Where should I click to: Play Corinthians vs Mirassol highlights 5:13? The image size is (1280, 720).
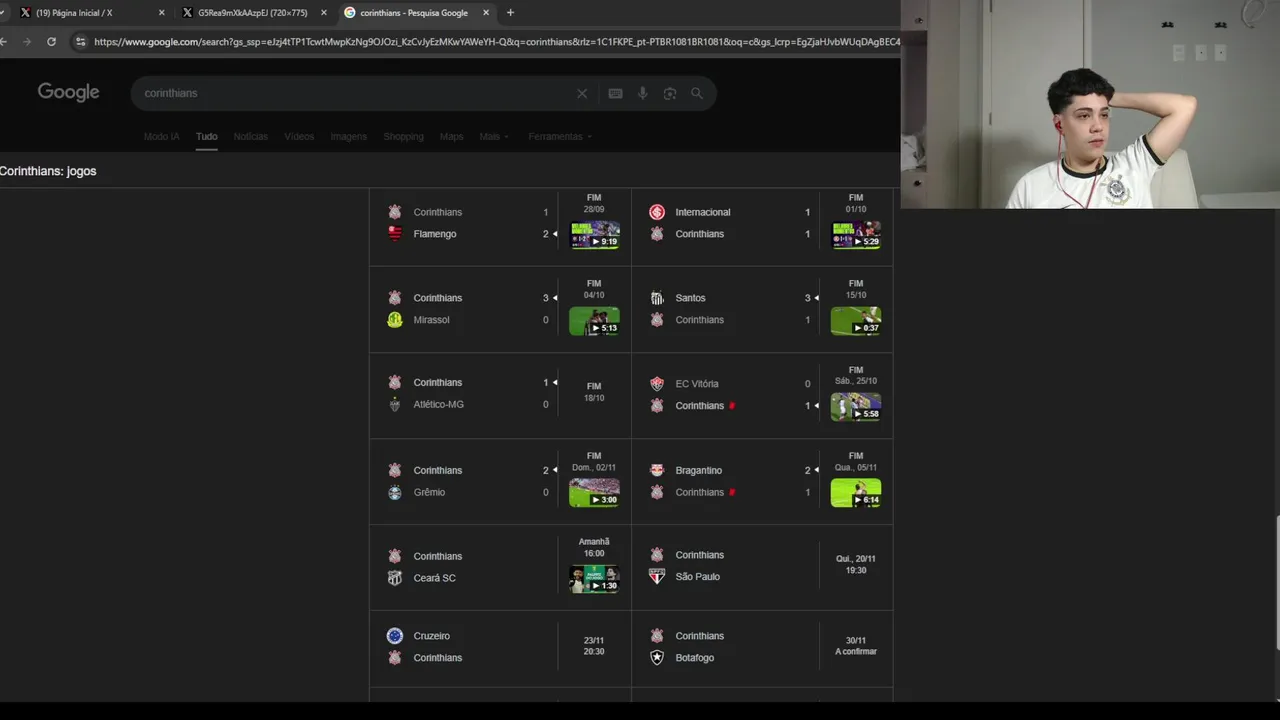(x=594, y=321)
